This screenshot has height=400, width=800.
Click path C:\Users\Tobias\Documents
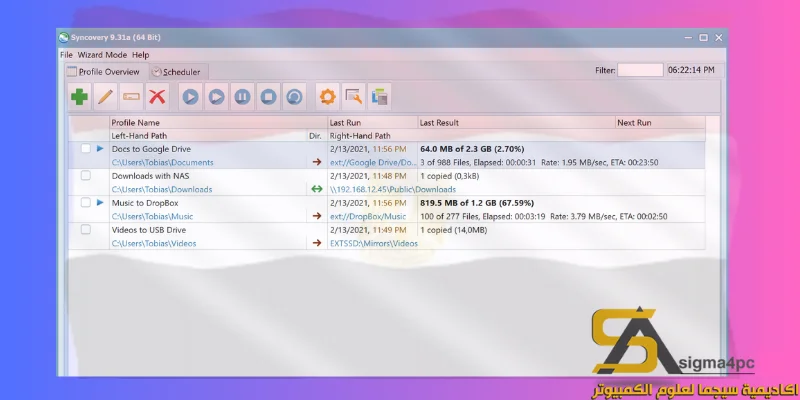tap(163, 162)
